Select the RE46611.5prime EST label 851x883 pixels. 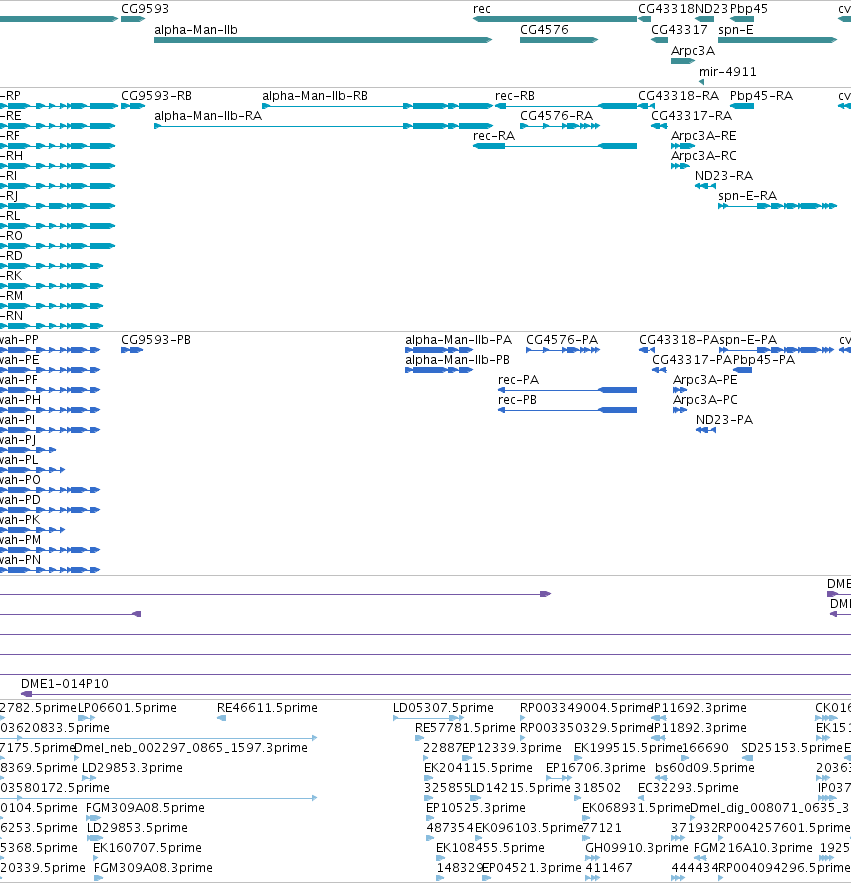[x=267, y=708]
